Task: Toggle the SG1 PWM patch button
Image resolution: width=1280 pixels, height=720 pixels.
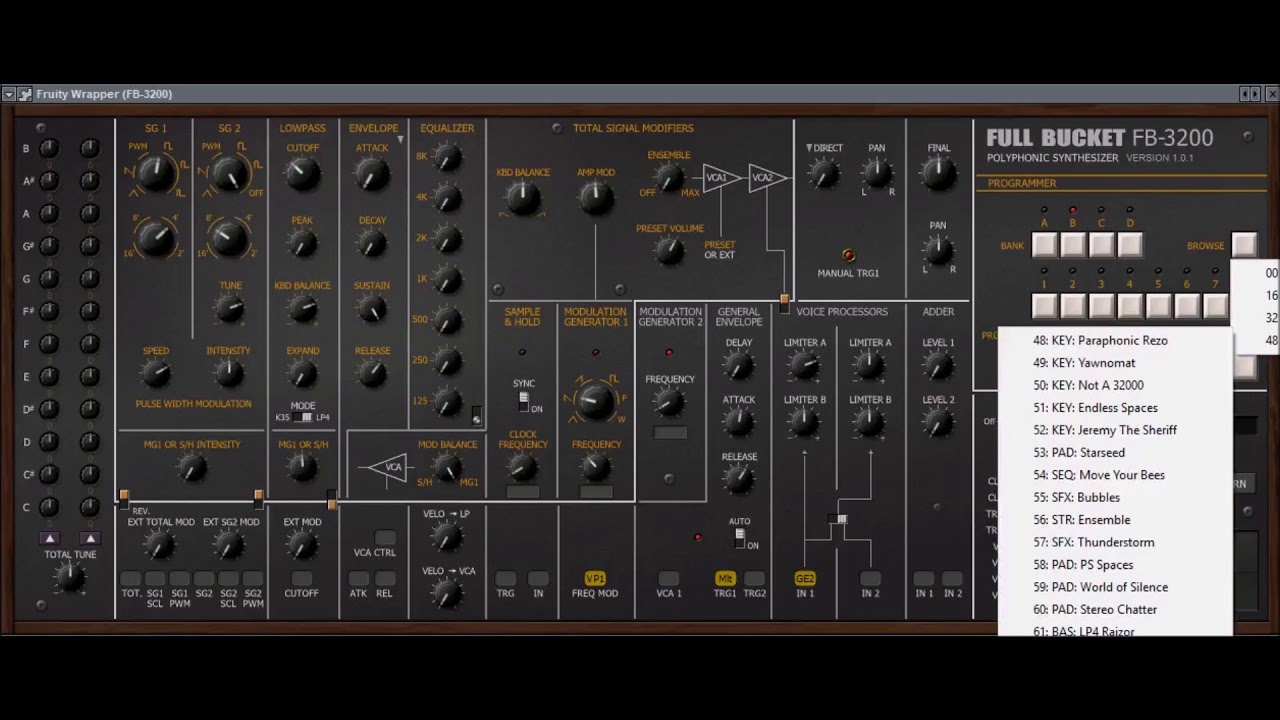Action: [179, 578]
